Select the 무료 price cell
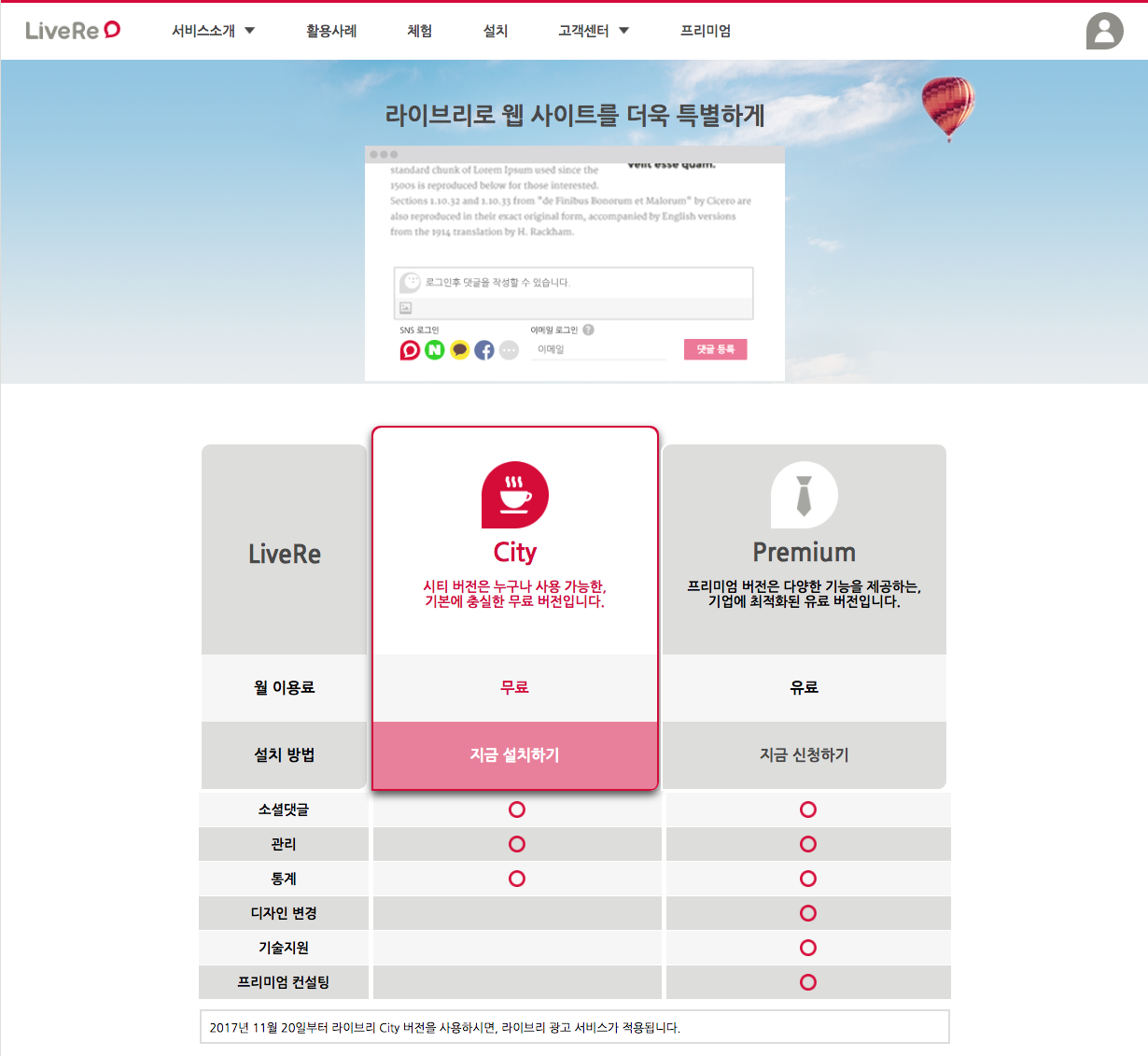This screenshot has height=1056, width=1148. [x=515, y=687]
